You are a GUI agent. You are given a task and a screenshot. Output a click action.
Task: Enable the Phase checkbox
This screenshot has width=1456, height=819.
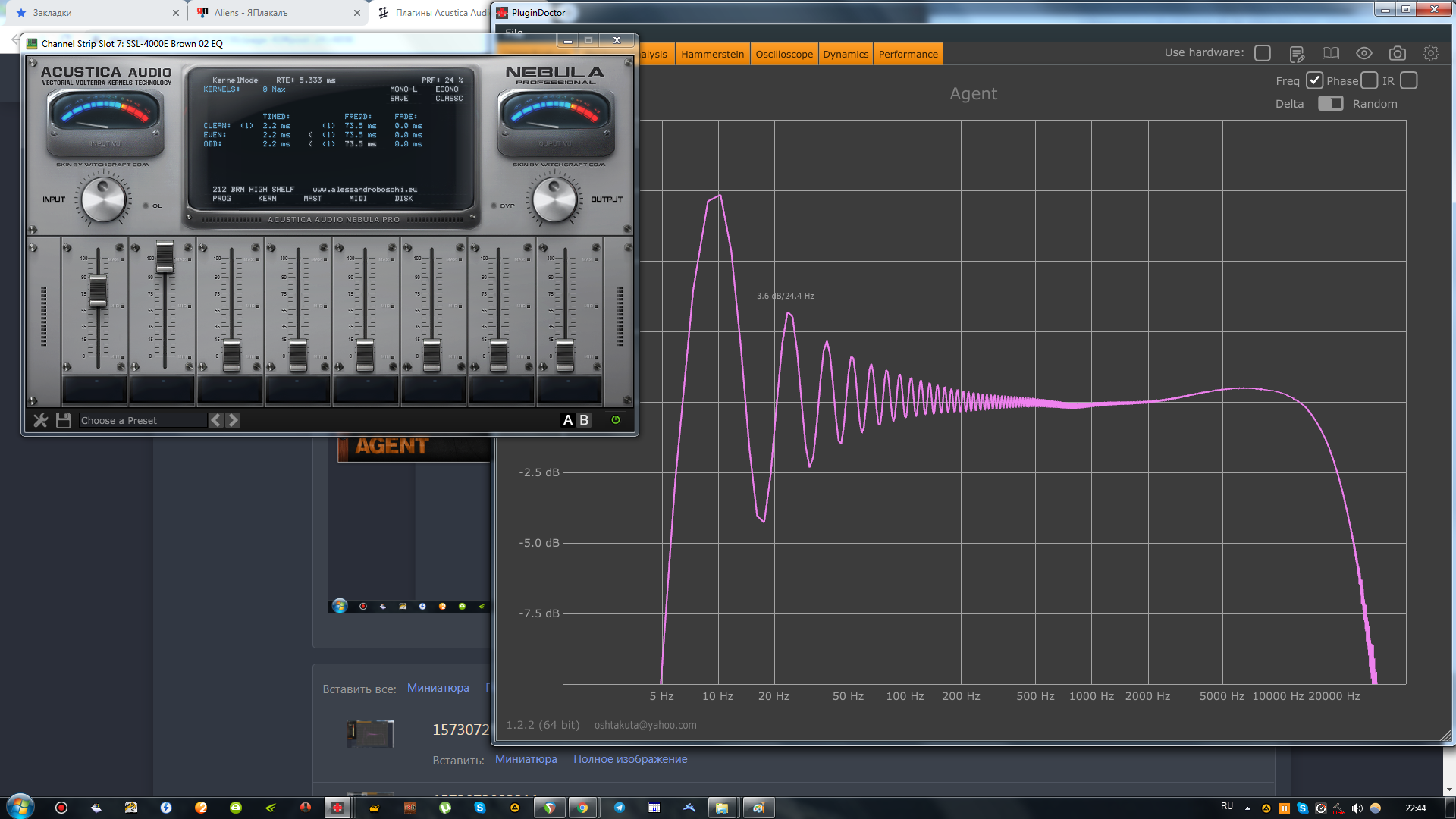1369,80
